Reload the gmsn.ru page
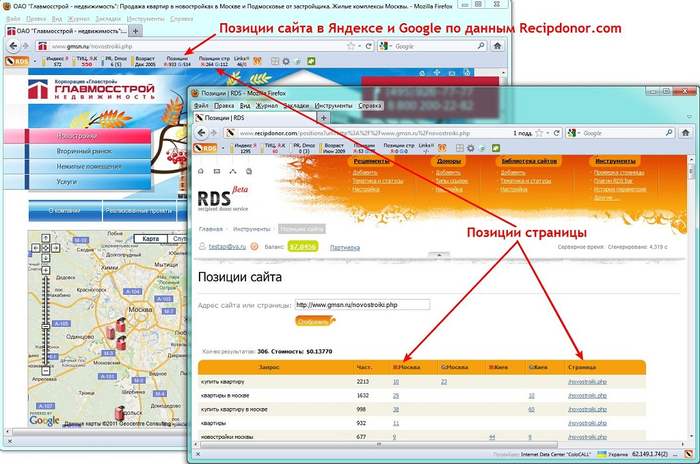This screenshot has height=464, width=700. coord(368,46)
